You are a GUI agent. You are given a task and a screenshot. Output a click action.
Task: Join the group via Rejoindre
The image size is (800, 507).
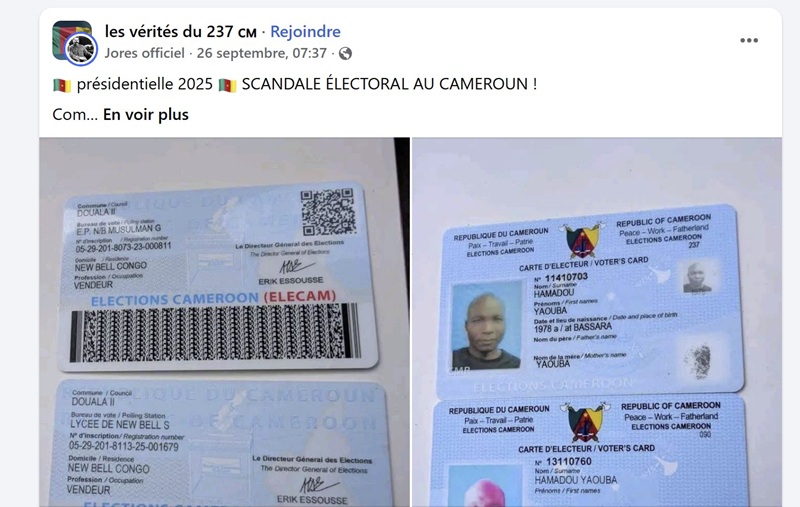(305, 32)
